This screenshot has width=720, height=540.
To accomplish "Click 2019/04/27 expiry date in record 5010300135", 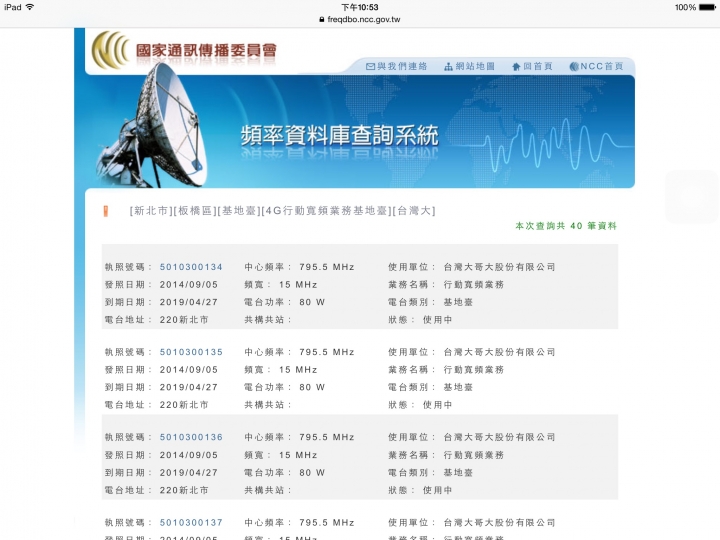I will tap(189, 387).
